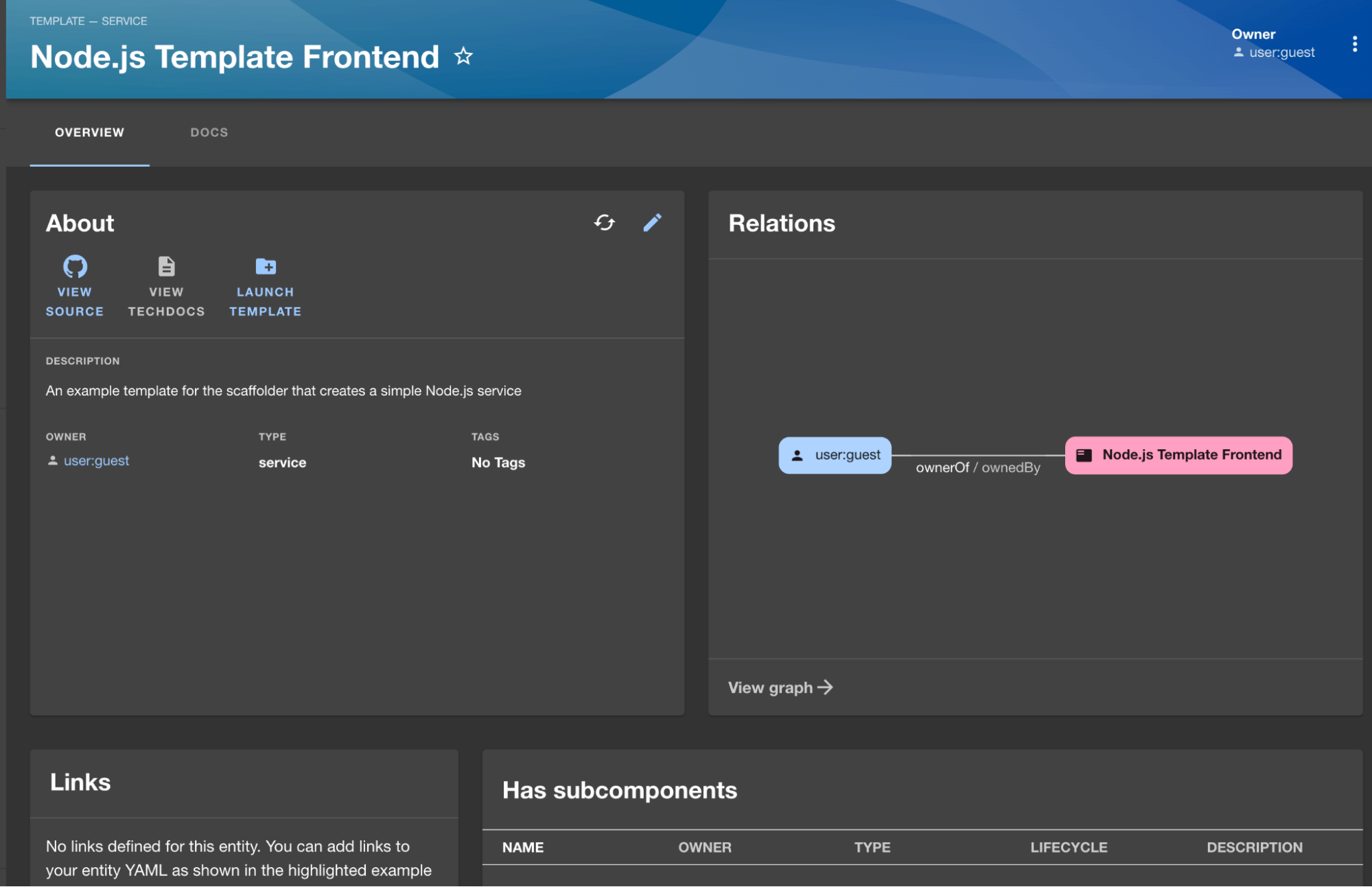
Task: Click the refresh entity icon in About
Action: point(605,222)
